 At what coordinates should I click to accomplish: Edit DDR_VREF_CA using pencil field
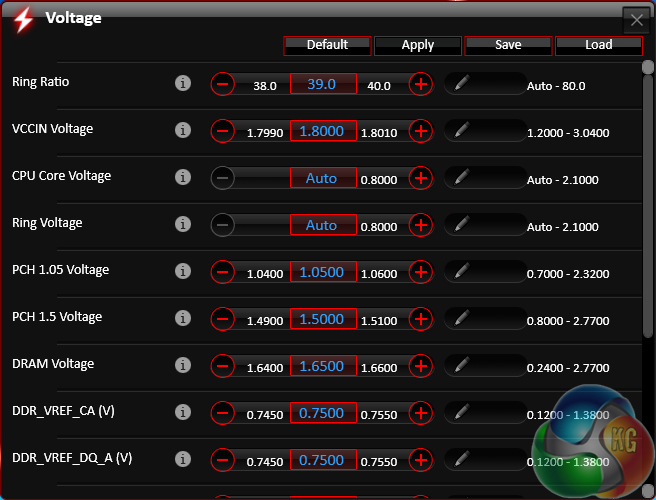485,412
